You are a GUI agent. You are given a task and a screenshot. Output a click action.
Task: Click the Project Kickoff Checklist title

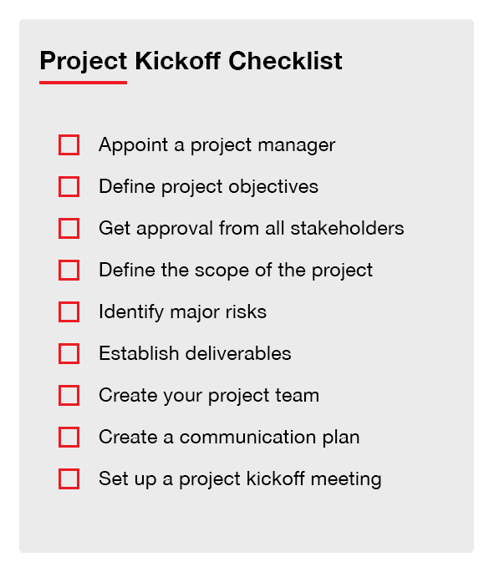[191, 61]
